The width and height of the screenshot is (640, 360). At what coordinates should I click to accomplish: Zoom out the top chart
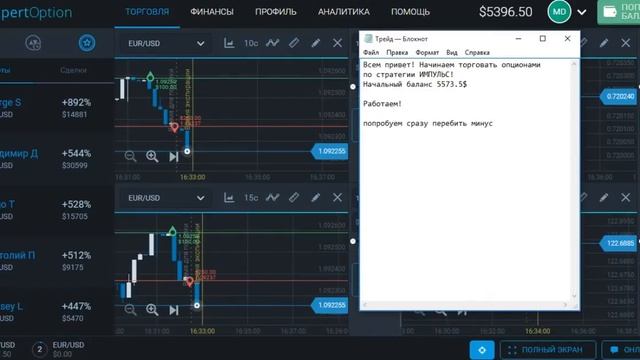pyautogui.click(x=130, y=156)
